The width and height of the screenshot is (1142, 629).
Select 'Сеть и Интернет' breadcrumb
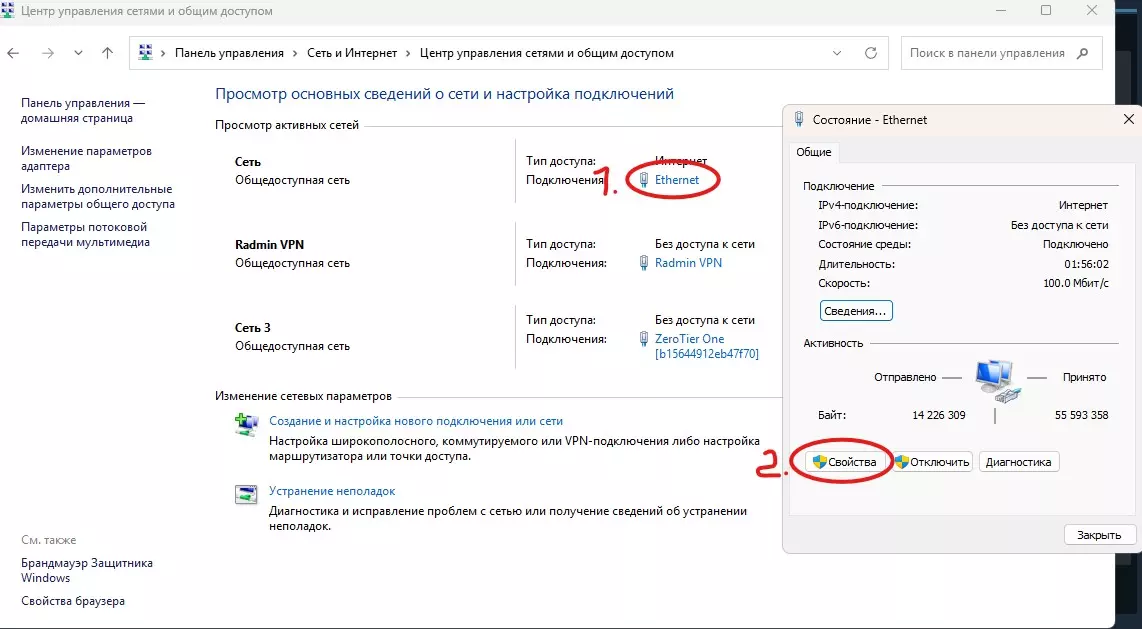pyautogui.click(x=352, y=53)
